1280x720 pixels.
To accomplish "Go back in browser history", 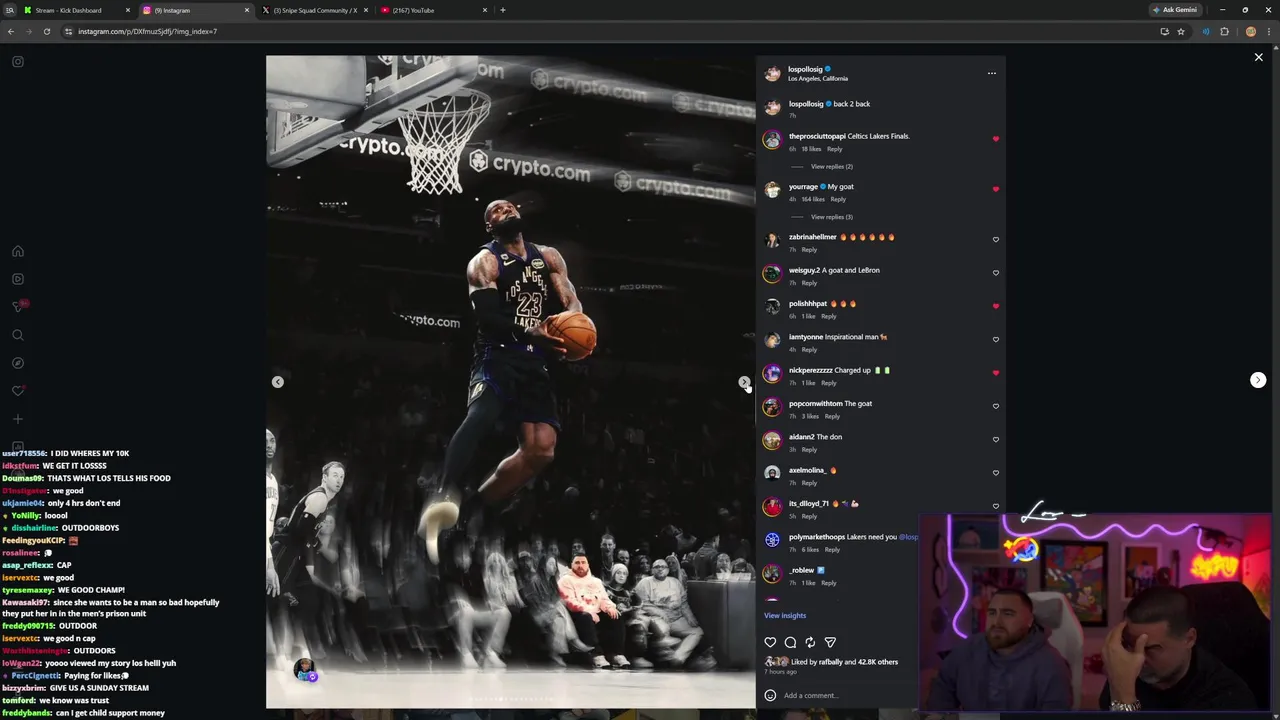I will 11,31.
